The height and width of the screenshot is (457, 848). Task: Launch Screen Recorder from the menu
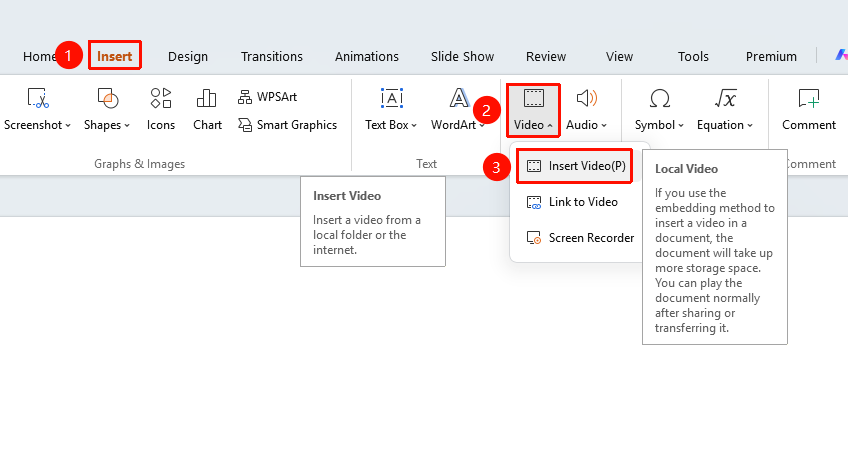tap(579, 238)
